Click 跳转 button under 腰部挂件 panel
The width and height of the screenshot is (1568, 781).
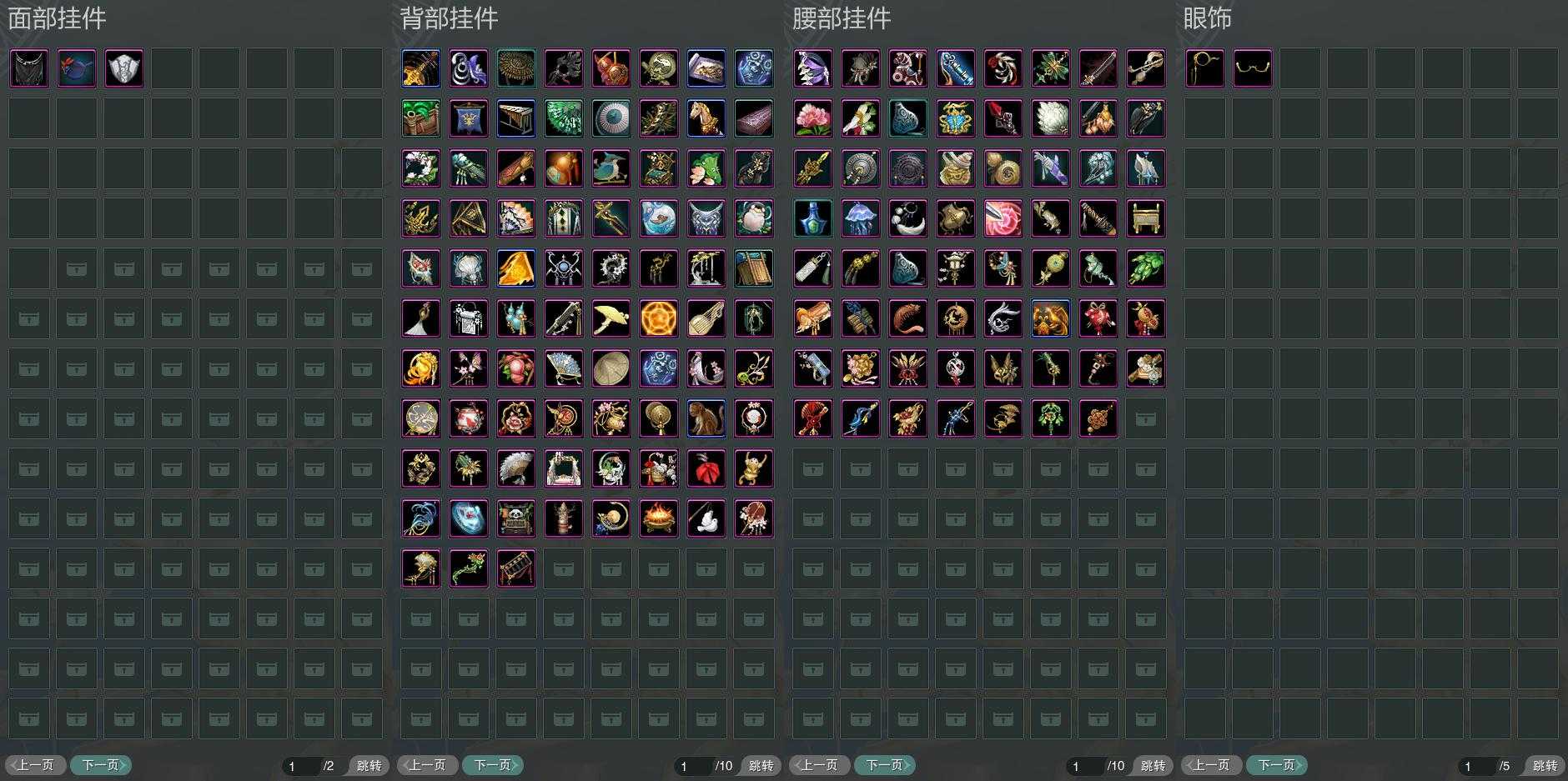(x=1153, y=765)
